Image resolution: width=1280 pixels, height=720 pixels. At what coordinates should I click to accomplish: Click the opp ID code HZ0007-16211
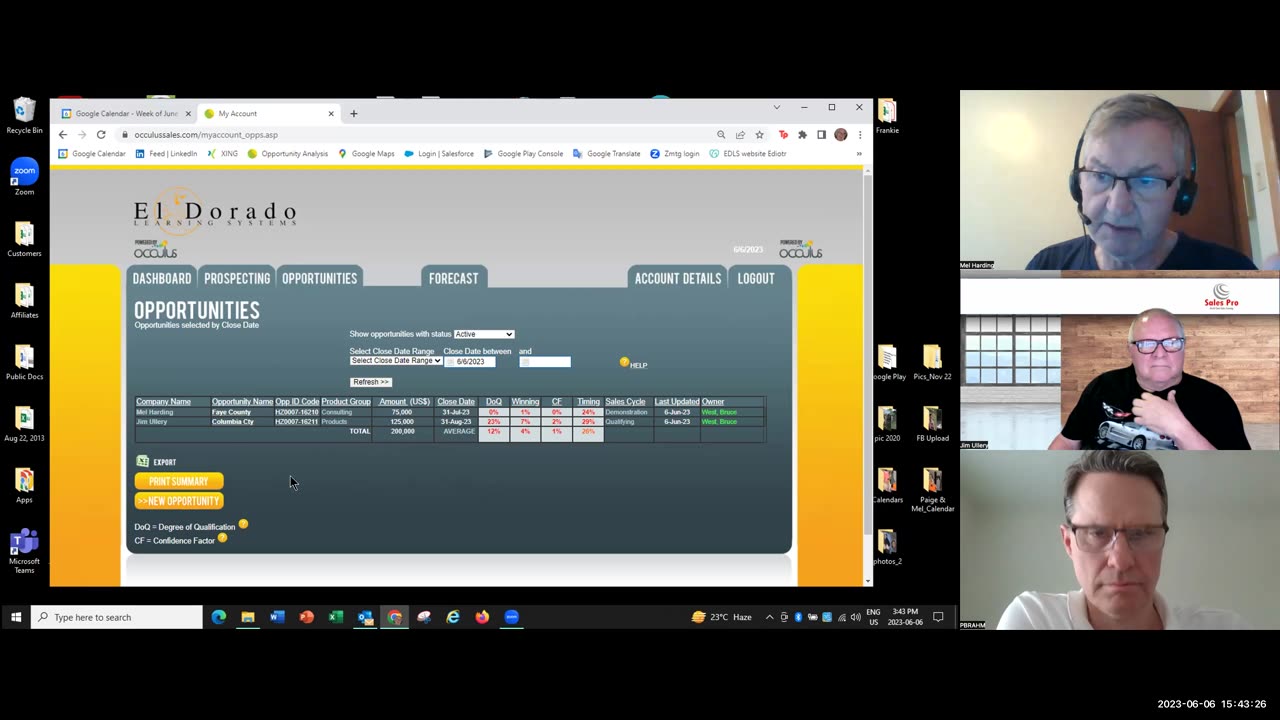click(296, 422)
